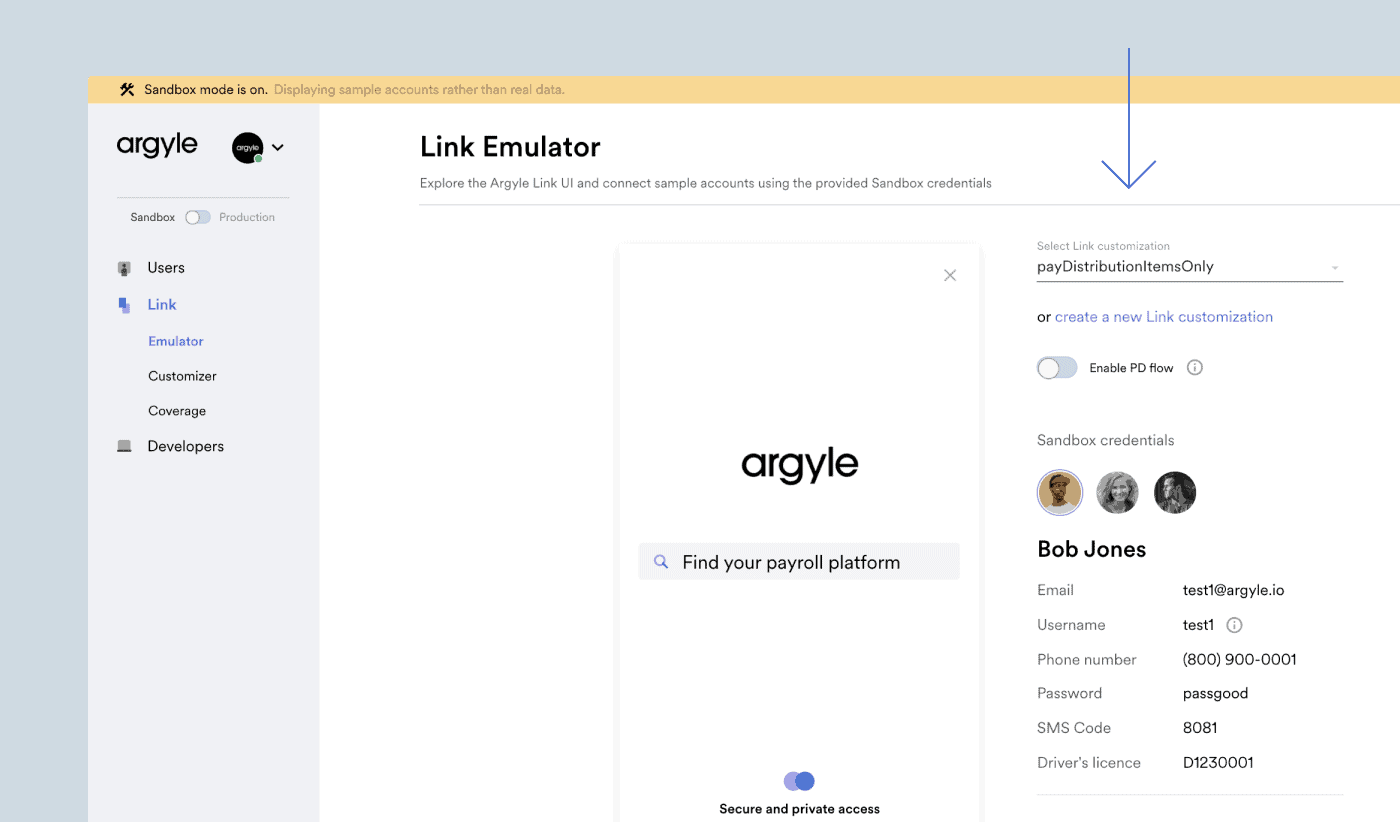
Task: Click the Developers laptop icon
Action: 124,446
